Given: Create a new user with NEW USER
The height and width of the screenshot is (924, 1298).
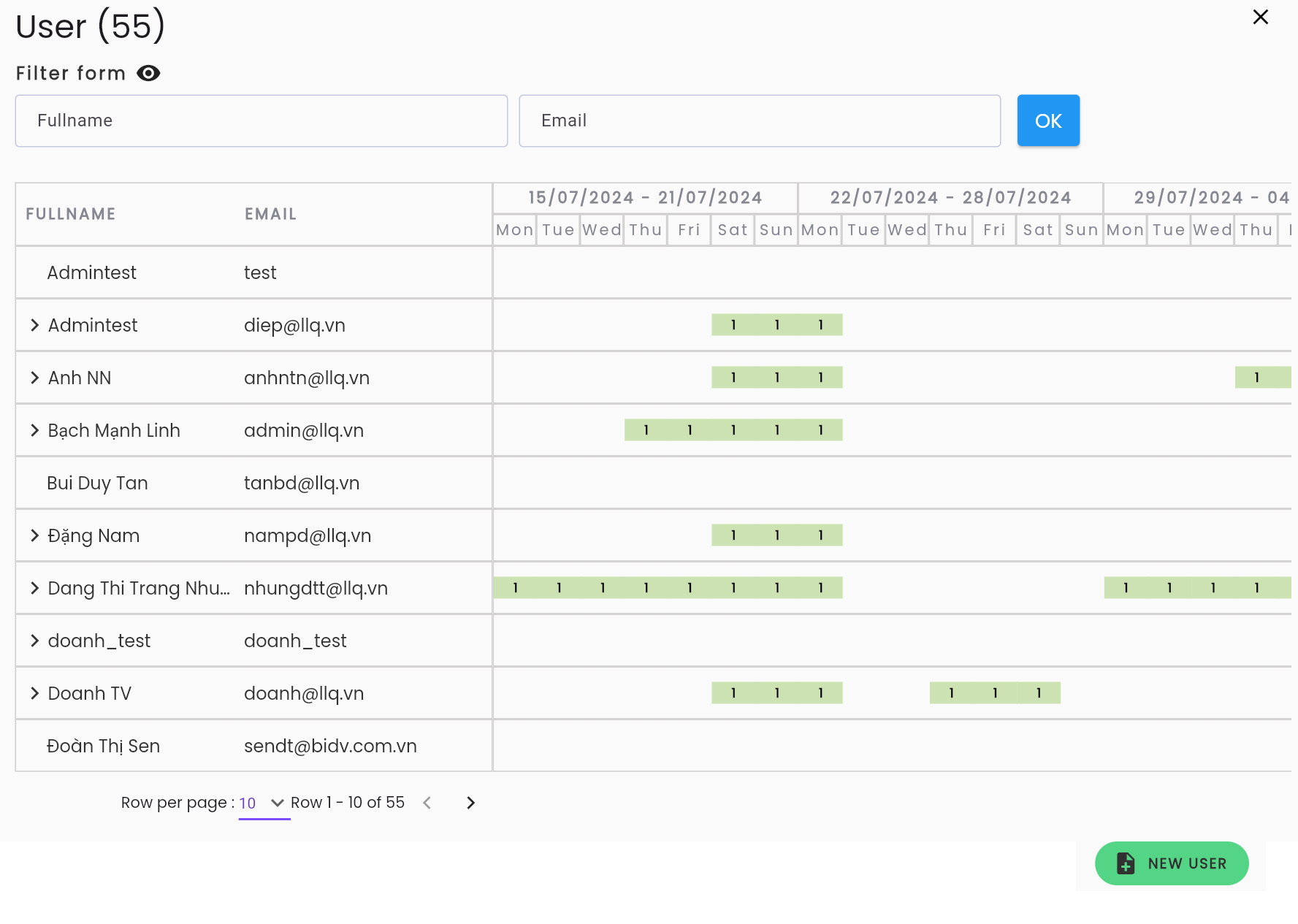Looking at the screenshot, I should tap(1172, 863).
